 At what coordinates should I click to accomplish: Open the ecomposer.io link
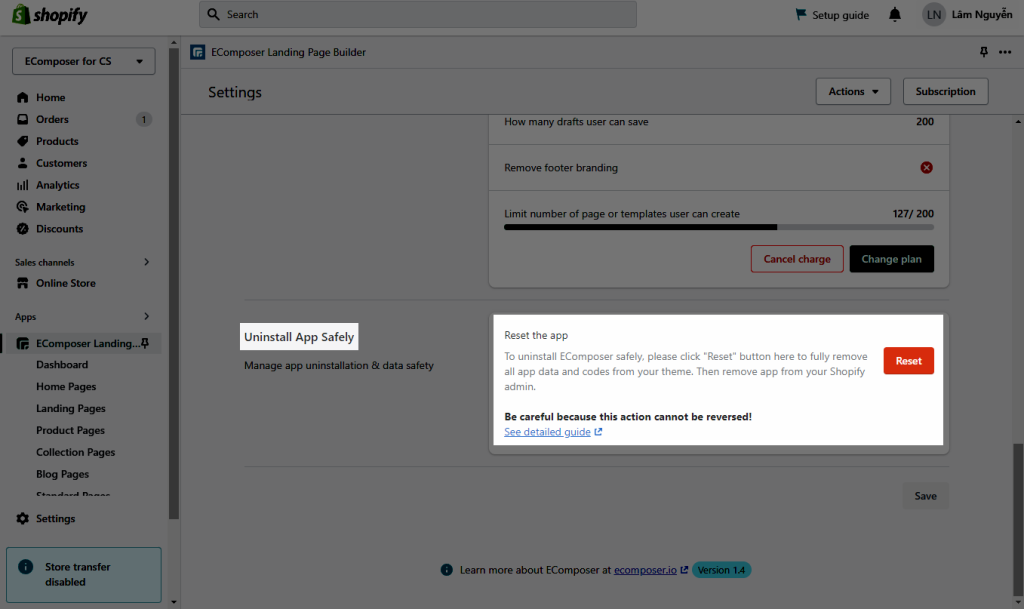(645, 570)
